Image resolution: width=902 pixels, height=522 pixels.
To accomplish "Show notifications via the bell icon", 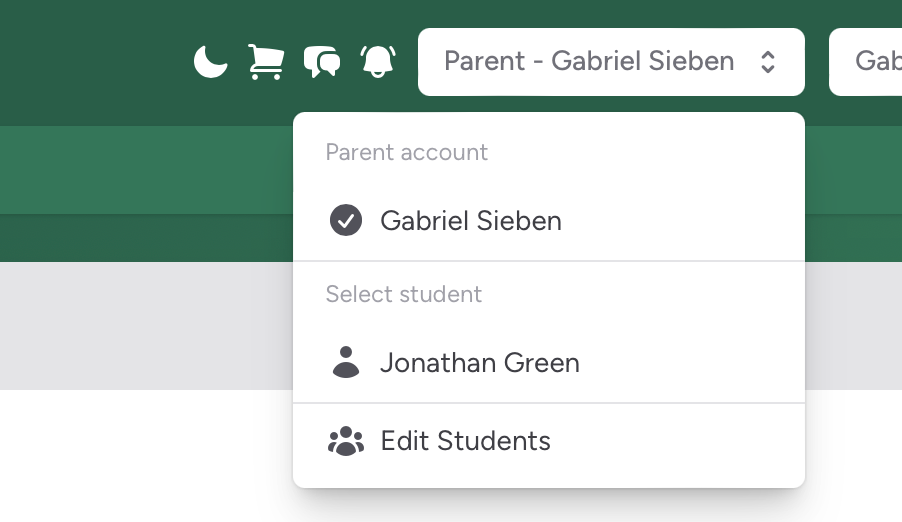I will [378, 62].
